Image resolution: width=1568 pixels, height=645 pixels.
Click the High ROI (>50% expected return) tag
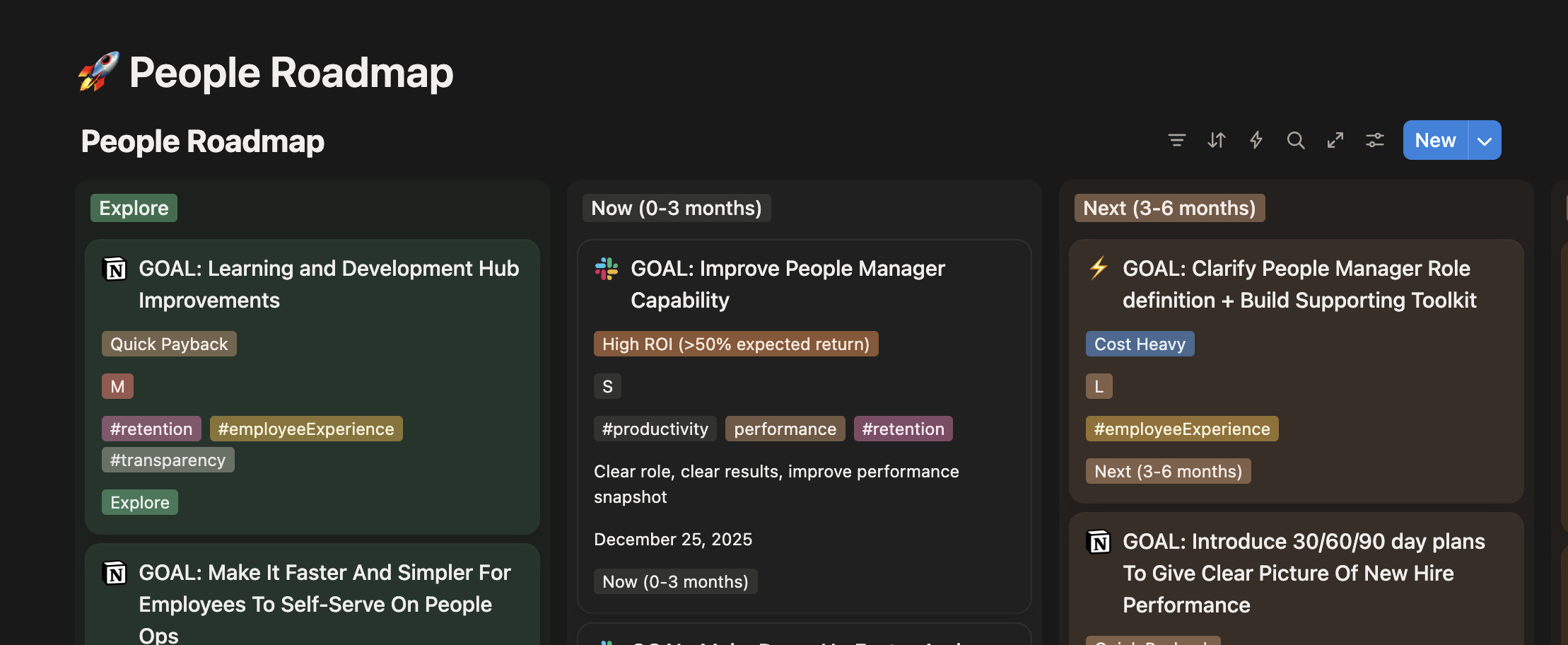[x=735, y=344]
